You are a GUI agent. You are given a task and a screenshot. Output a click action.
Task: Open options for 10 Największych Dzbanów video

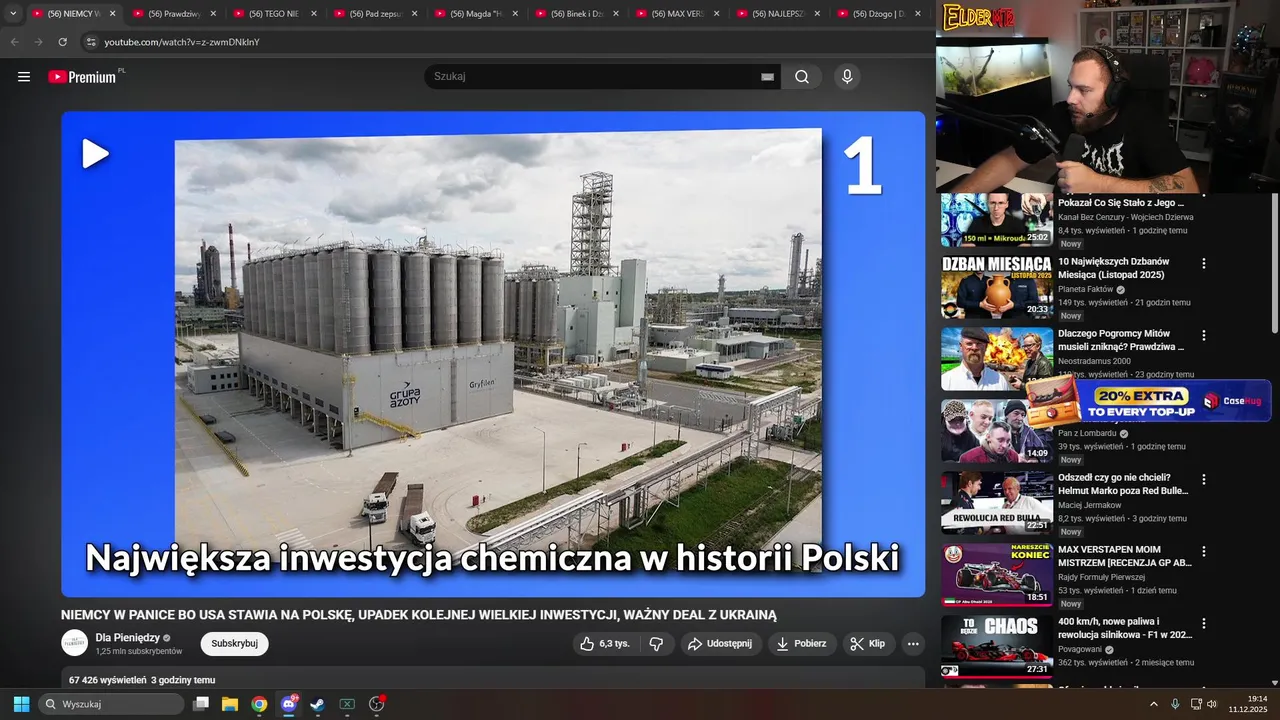(x=1204, y=263)
